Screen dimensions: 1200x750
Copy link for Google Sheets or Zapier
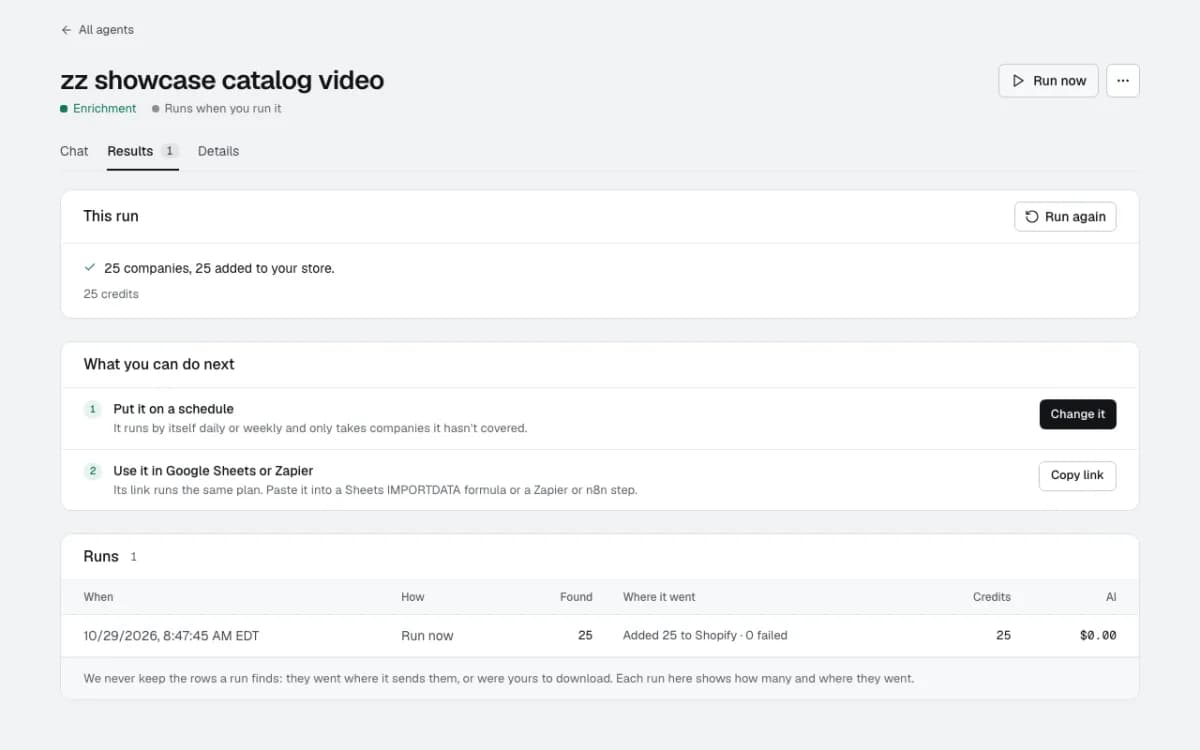[x=1078, y=475]
